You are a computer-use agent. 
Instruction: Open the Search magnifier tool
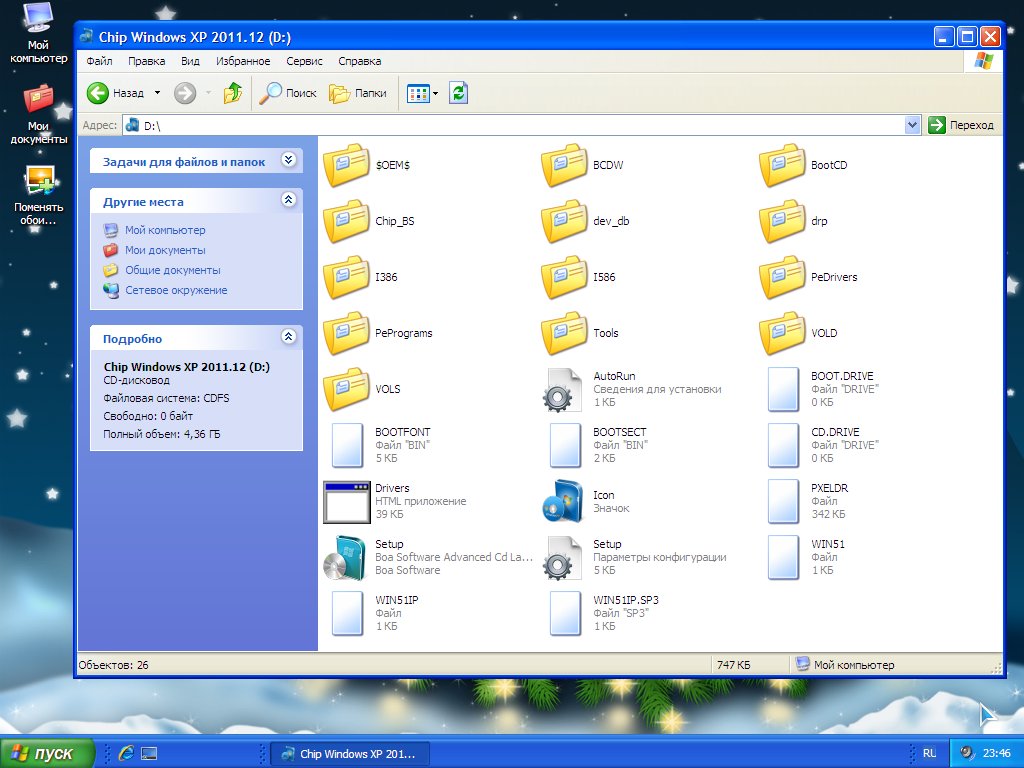tap(288, 93)
